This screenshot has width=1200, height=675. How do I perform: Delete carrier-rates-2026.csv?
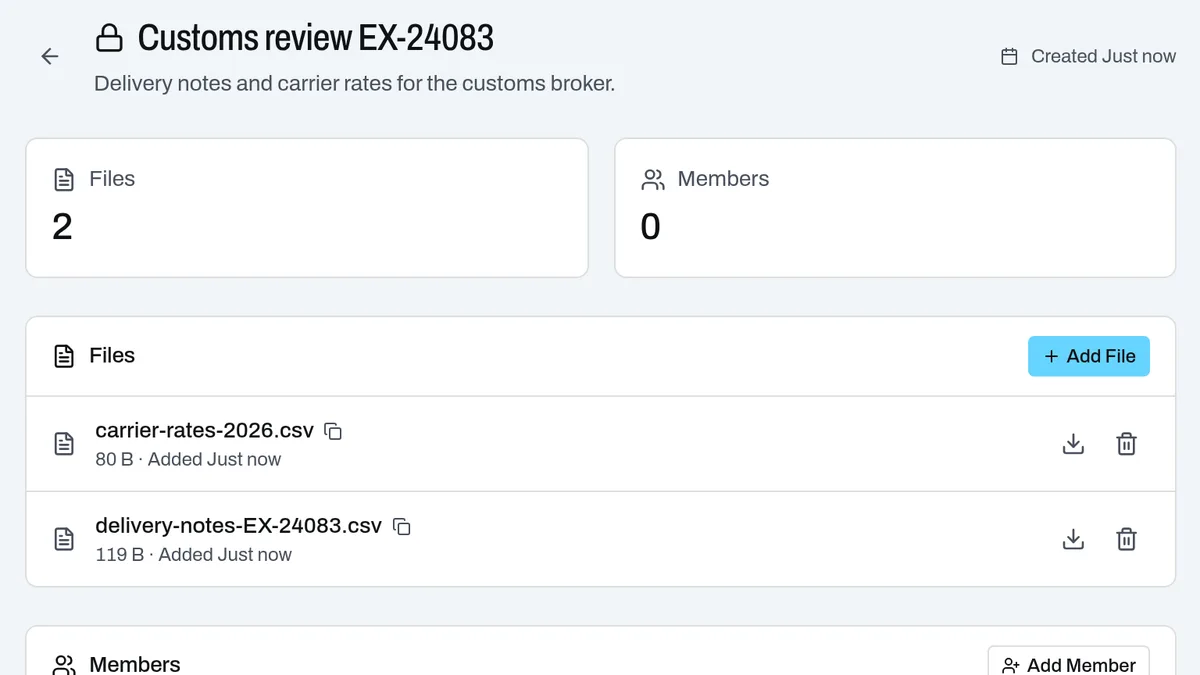tap(1126, 444)
